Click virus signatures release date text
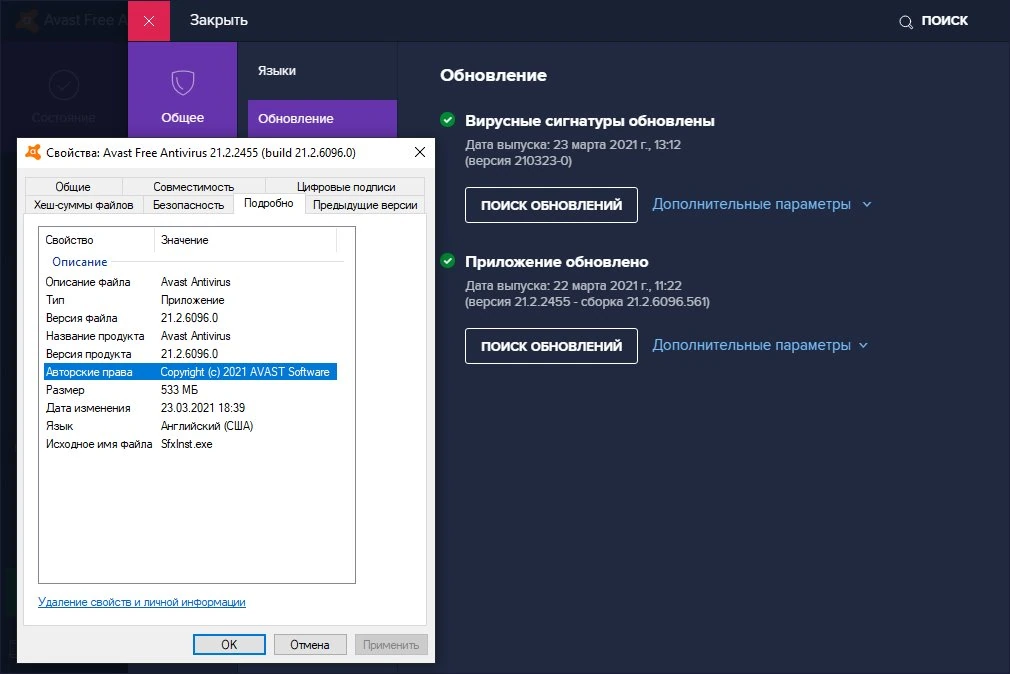Image resolution: width=1010 pixels, height=674 pixels. point(573,144)
